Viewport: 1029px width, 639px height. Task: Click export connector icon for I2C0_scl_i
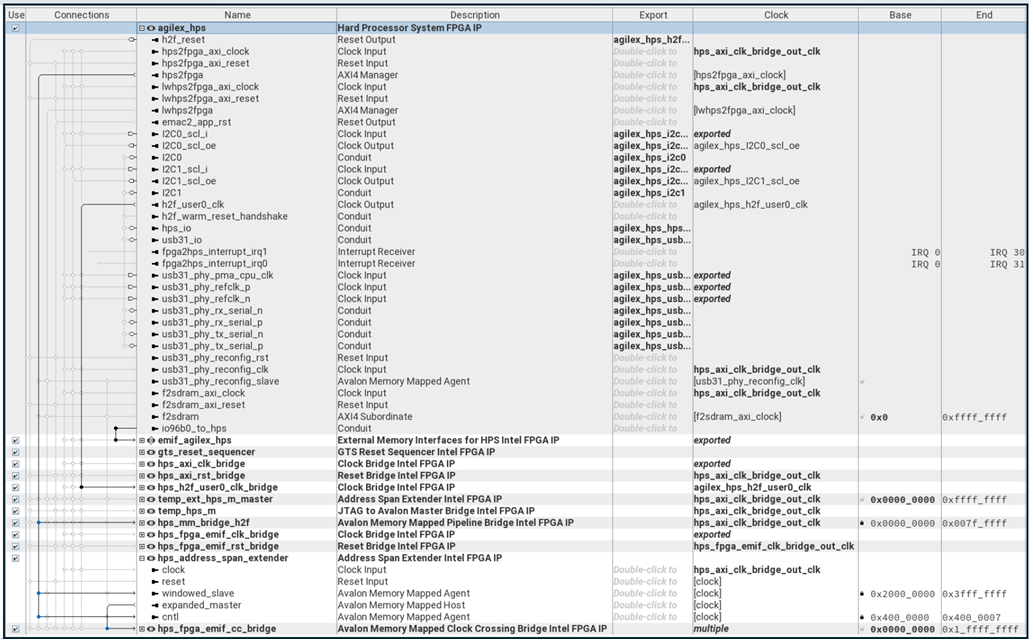[130, 134]
